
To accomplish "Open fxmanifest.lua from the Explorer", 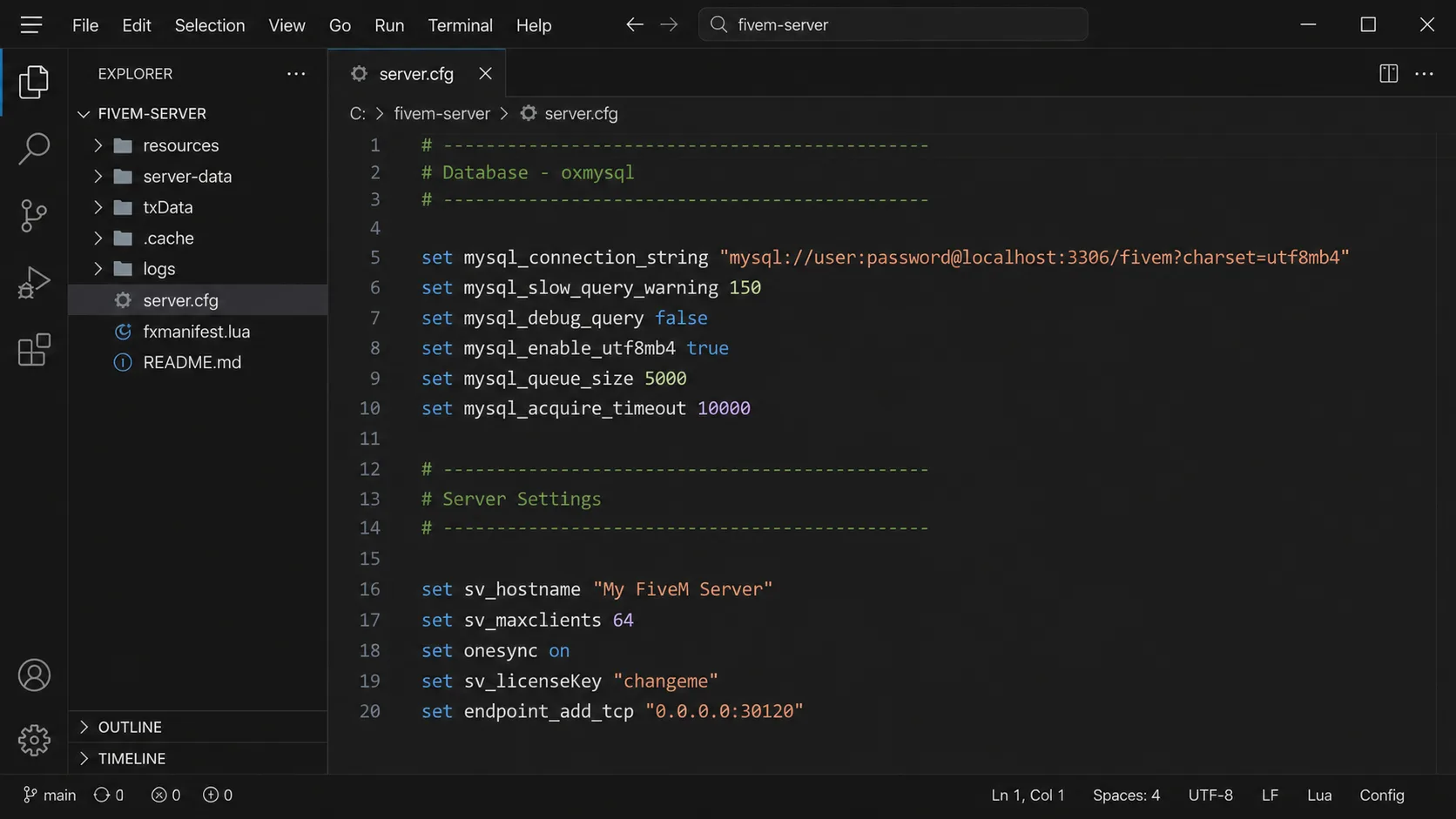I will tap(199, 332).
